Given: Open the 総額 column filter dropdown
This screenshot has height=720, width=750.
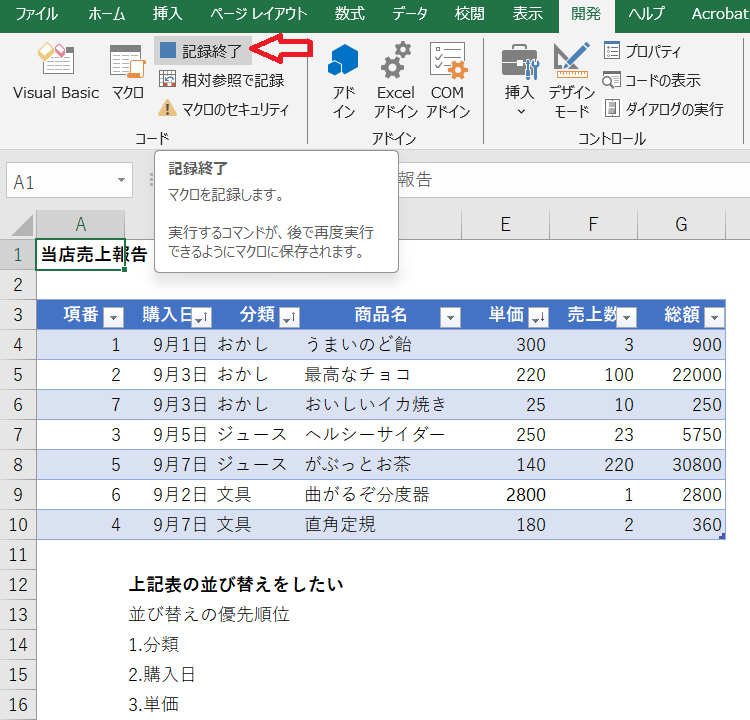Looking at the screenshot, I should click(x=714, y=317).
